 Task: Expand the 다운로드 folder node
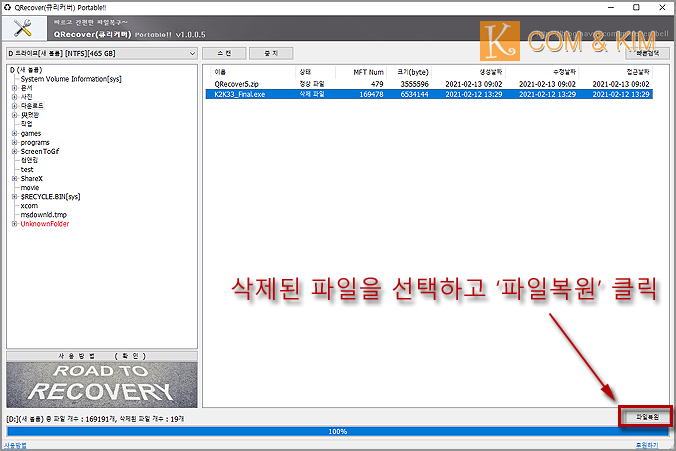pos(14,106)
